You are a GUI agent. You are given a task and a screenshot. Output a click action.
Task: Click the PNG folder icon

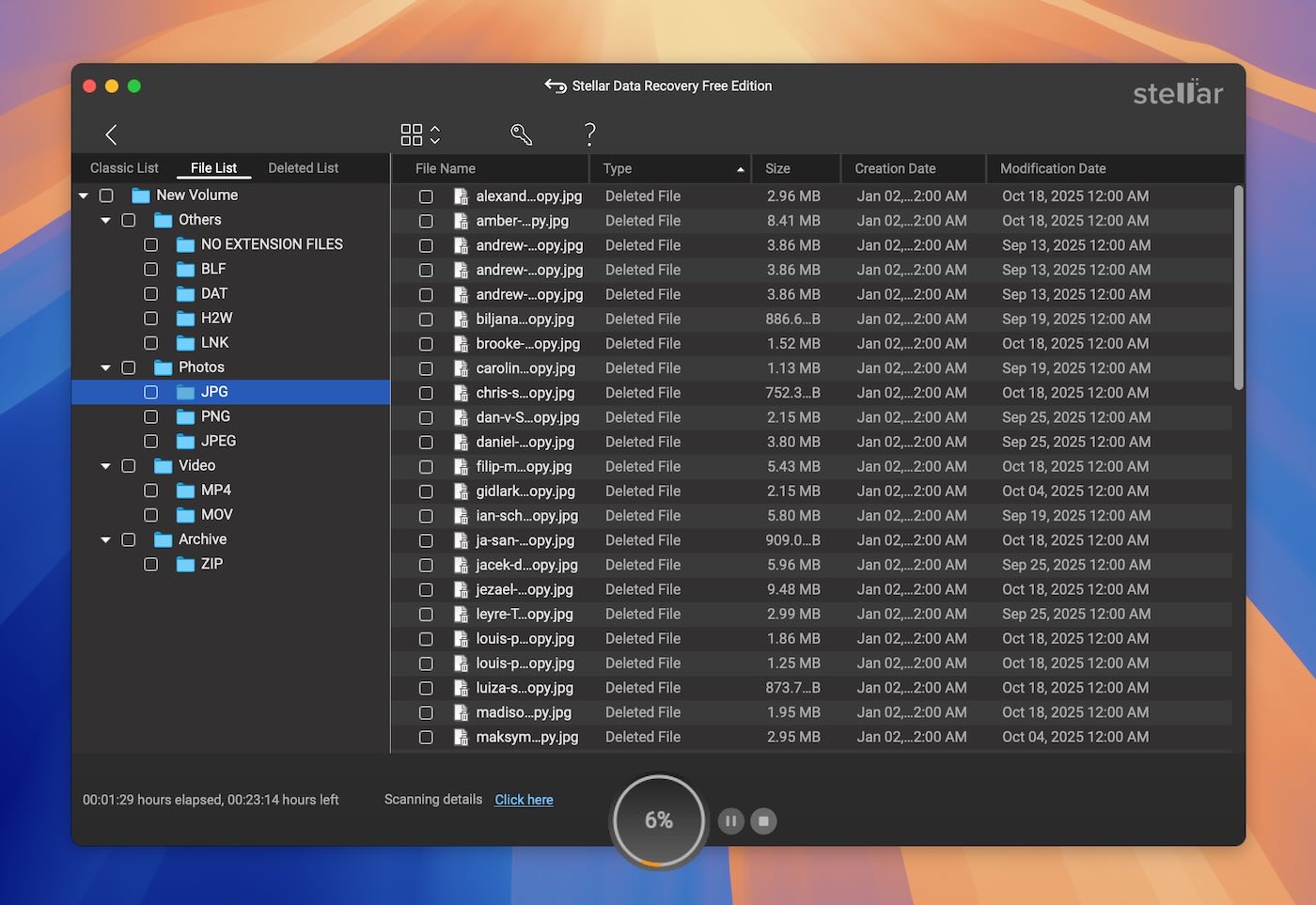pyautogui.click(x=185, y=416)
